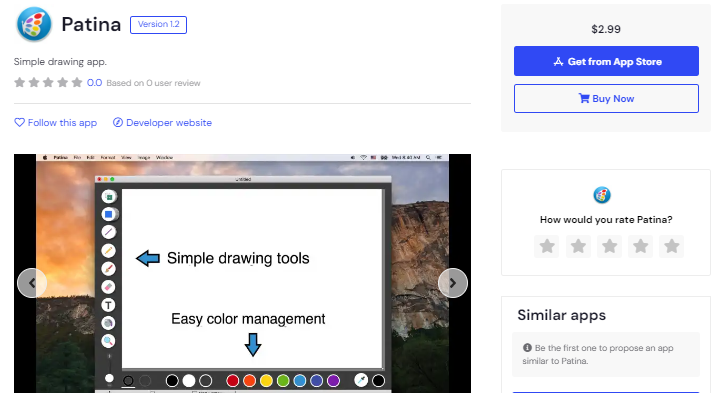Open the Edit menu in the screenshot's menu bar
This screenshot has height=393, width=712.
tap(90, 158)
